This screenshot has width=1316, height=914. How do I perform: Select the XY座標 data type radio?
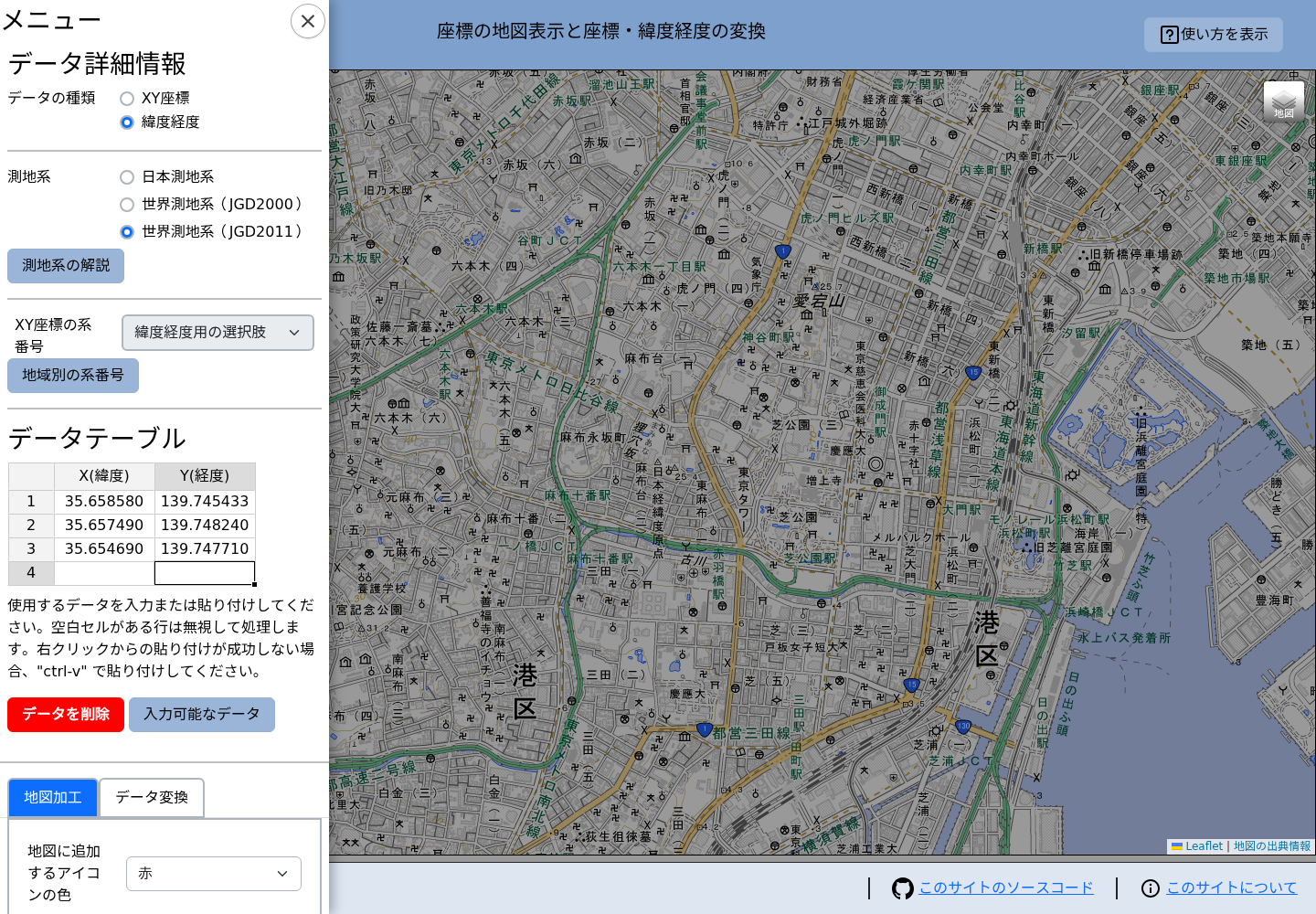pos(127,99)
